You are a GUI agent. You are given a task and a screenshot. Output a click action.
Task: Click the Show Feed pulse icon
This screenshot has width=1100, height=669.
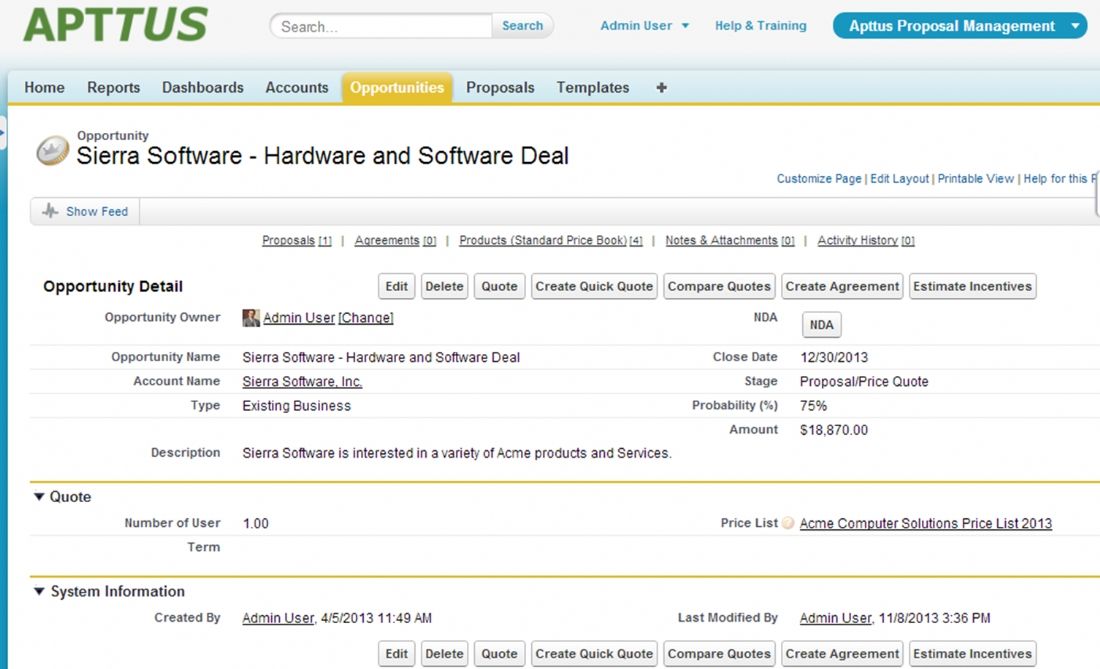point(50,211)
